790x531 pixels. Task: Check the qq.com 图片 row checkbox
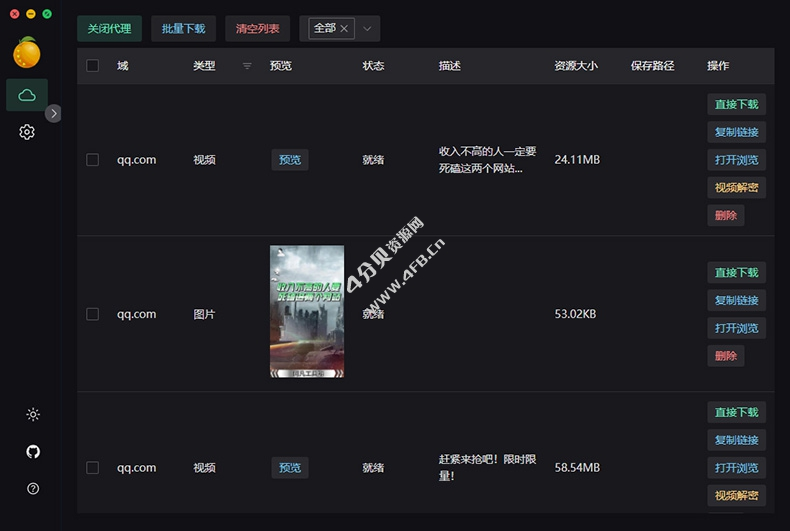coord(93,314)
